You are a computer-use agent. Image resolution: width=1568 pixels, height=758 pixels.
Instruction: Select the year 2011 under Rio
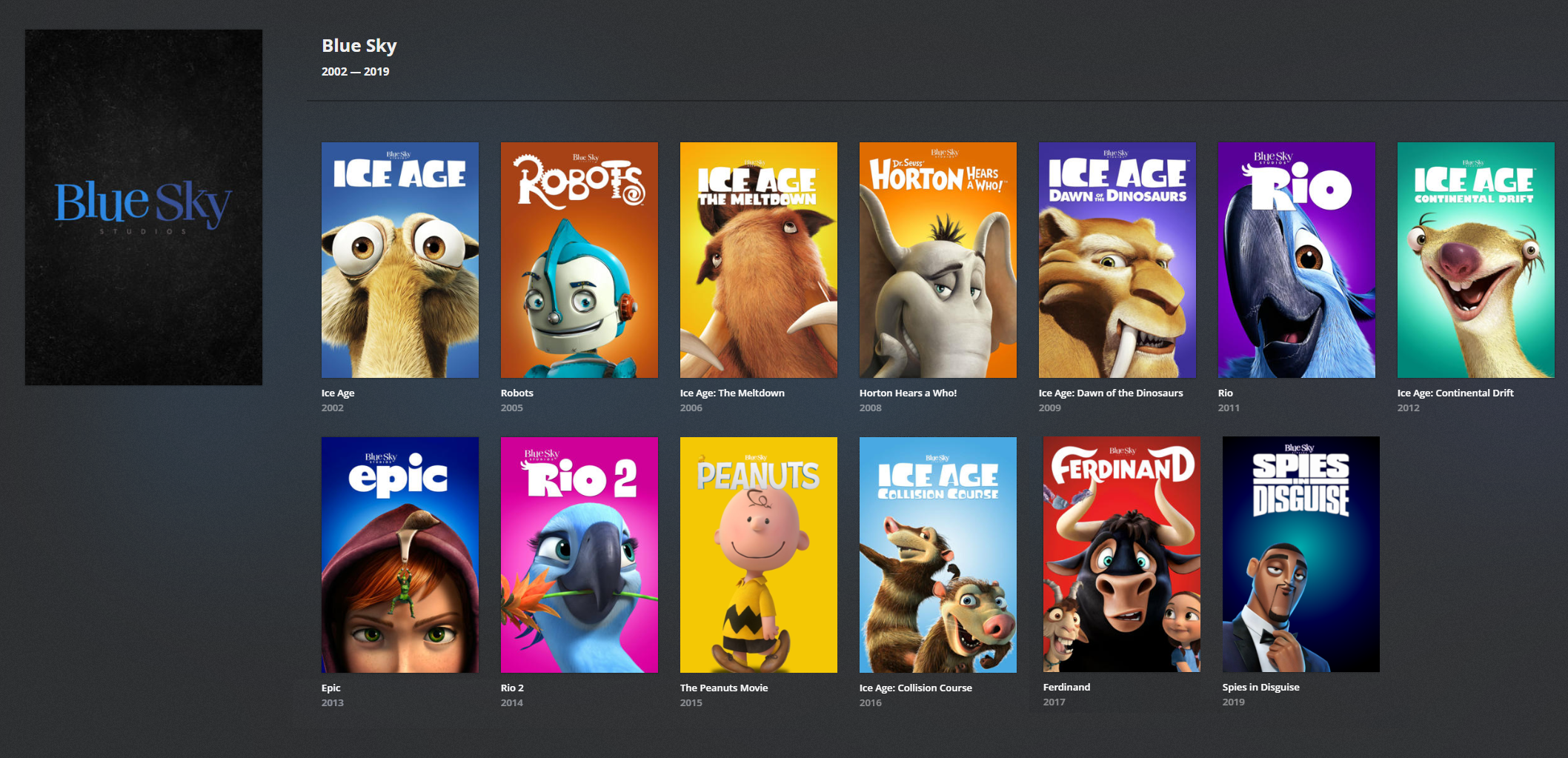click(x=1229, y=408)
